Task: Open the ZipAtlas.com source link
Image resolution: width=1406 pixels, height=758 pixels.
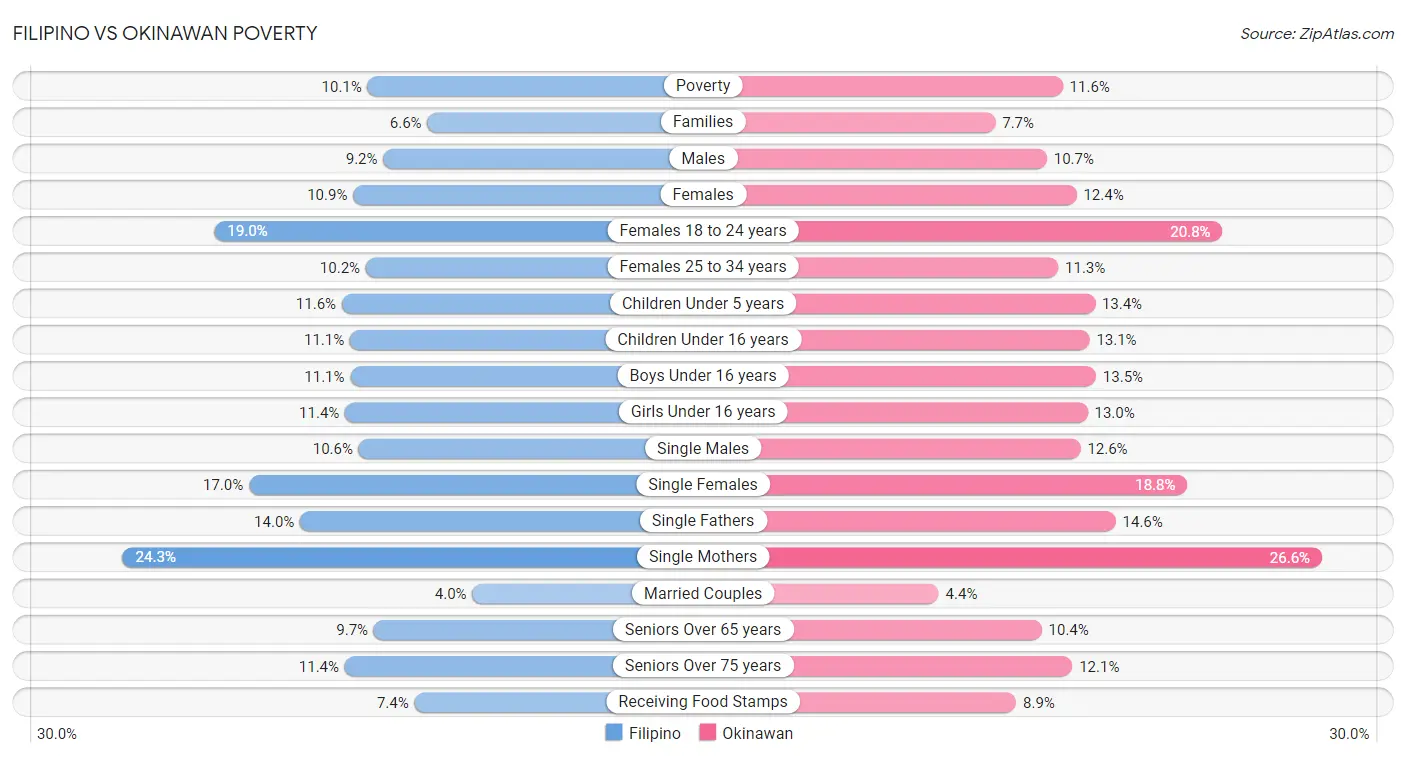Action: pyautogui.click(x=1317, y=33)
